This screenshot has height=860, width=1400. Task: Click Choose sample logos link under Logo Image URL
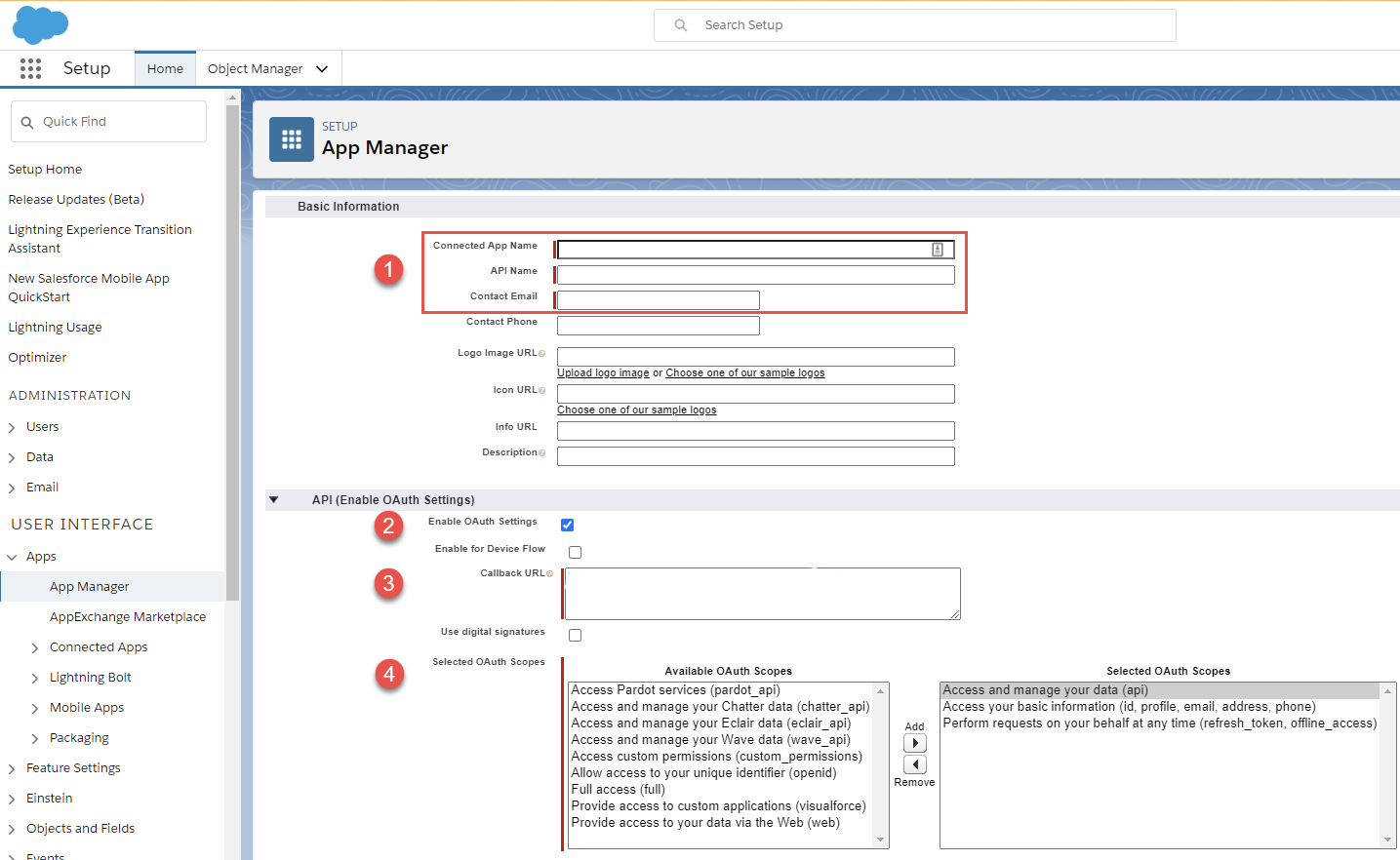(x=745, y=373)
